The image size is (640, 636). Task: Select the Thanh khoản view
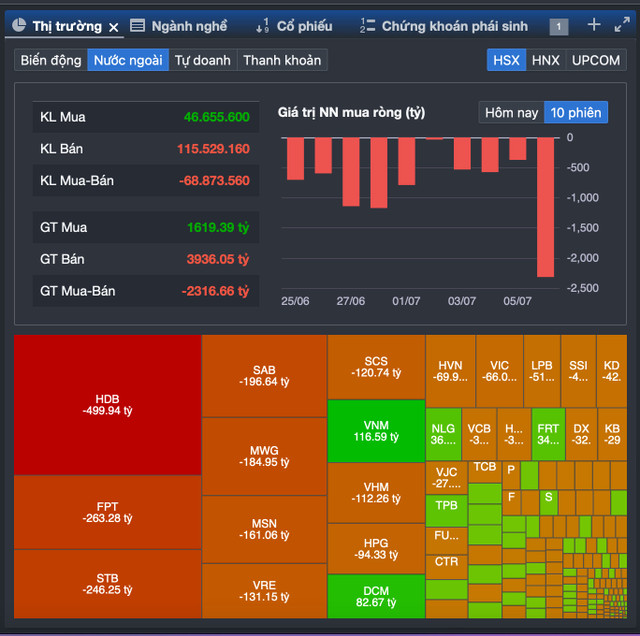coord(282,60)
